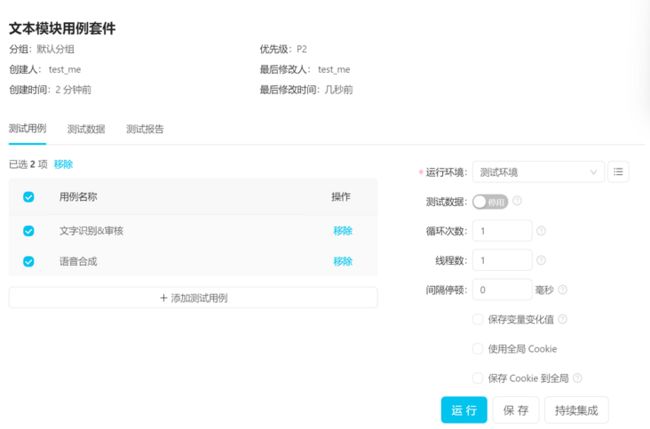Toggle select-all checkbox in 用例名称 header
650x429 pixels.
coord(29,197)
